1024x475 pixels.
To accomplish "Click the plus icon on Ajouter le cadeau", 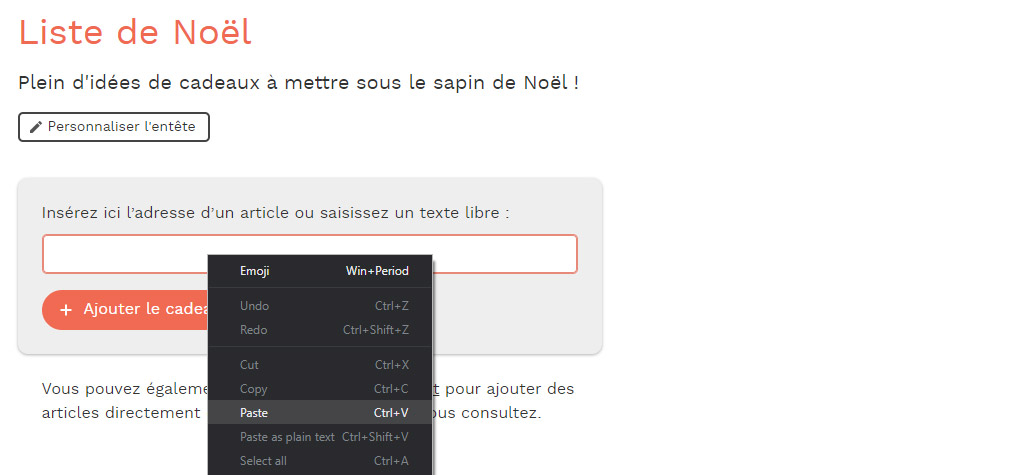I will point(65,310).
